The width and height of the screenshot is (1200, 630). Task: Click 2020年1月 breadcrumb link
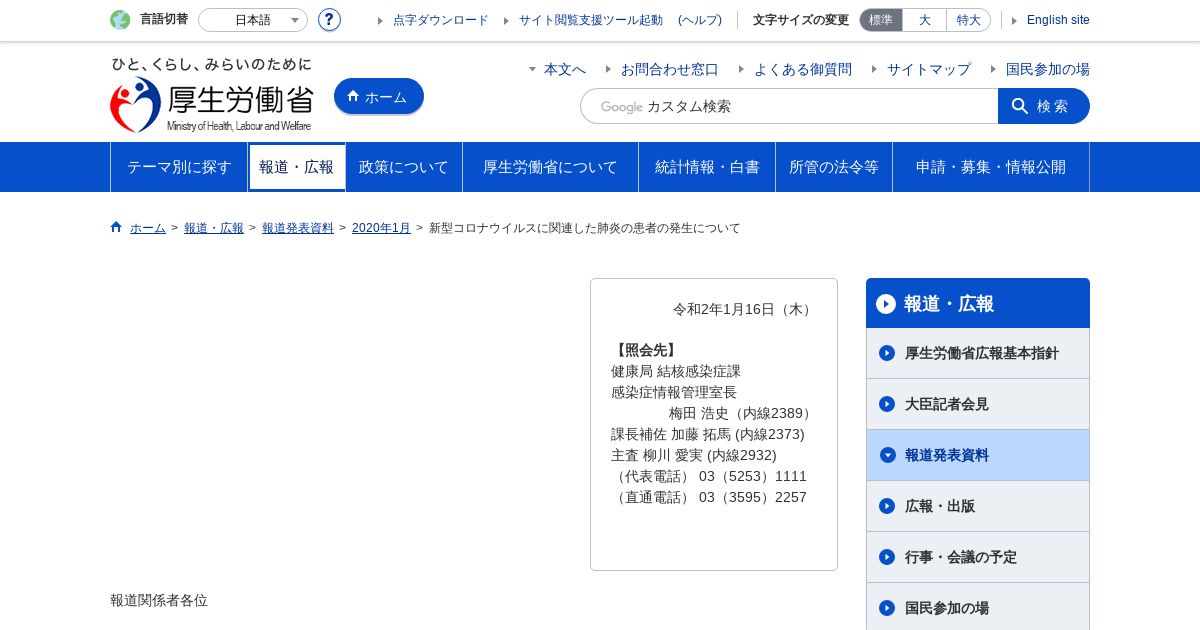tap(381, 228)
